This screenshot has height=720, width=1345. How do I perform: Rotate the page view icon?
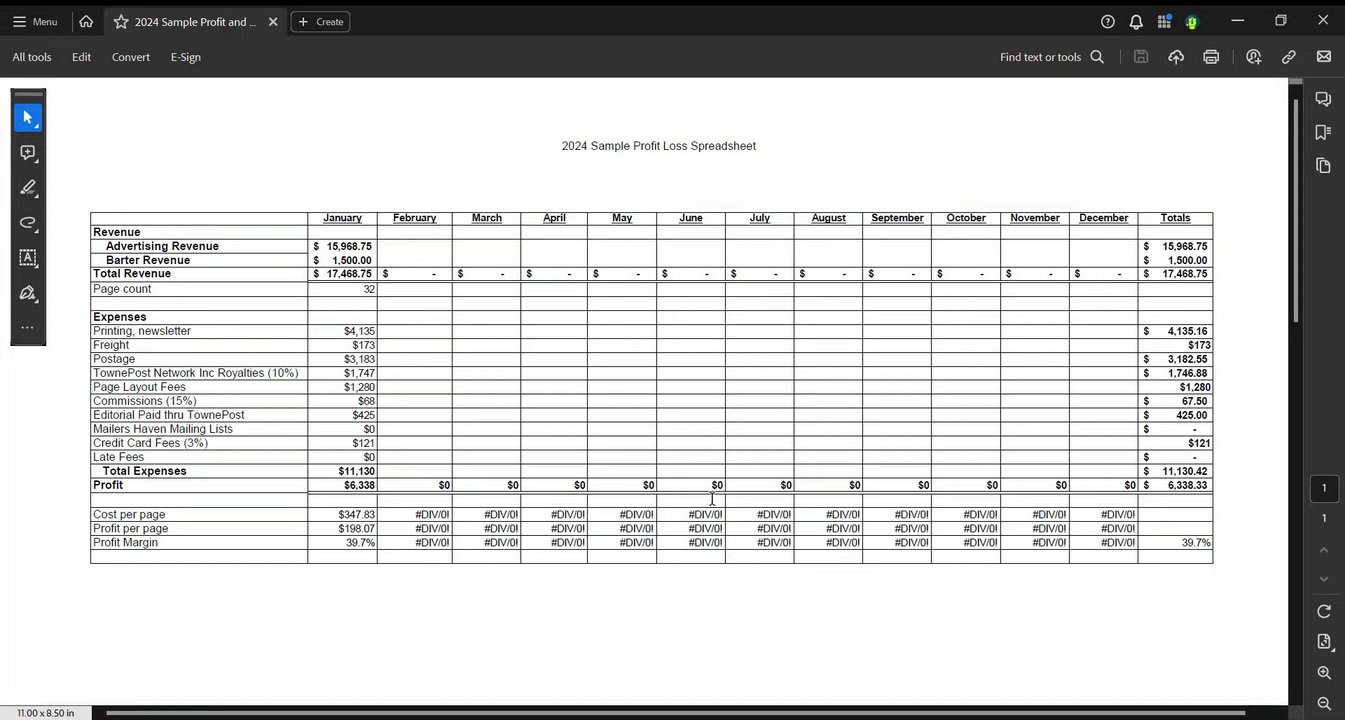pyautogui.click(x=1324, y=611)
